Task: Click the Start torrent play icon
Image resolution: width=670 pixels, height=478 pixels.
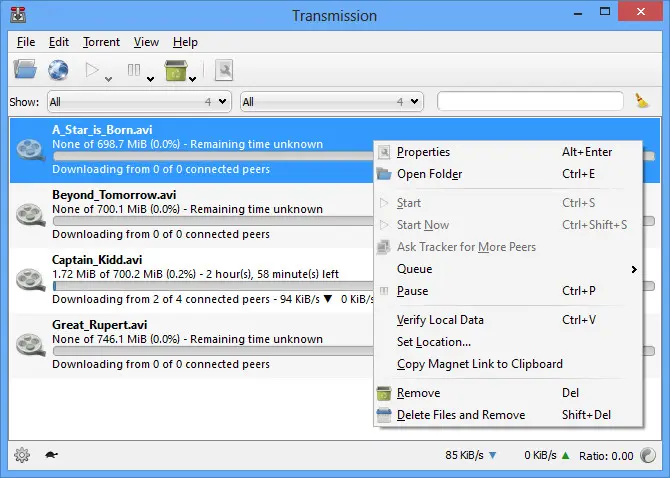Action: pos(92,70)
